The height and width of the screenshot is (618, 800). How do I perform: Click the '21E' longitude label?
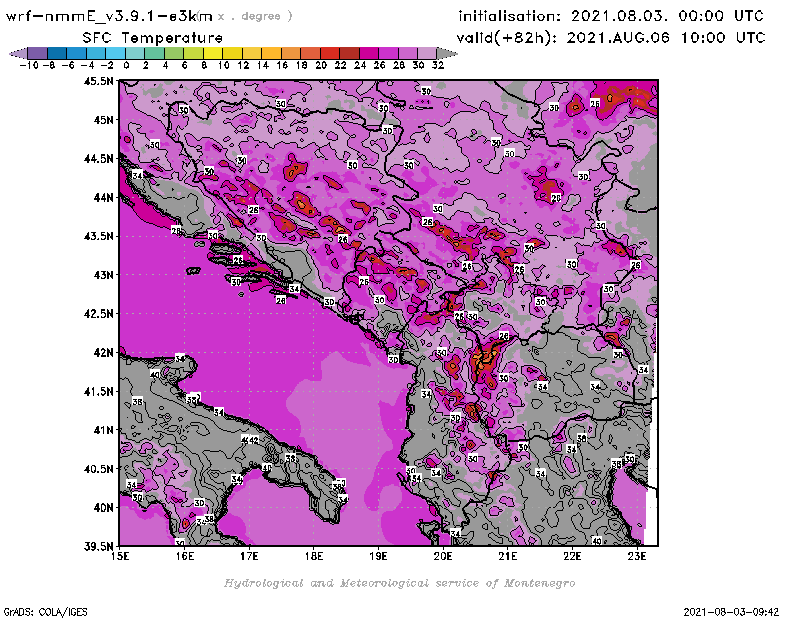tap(508, 556)
